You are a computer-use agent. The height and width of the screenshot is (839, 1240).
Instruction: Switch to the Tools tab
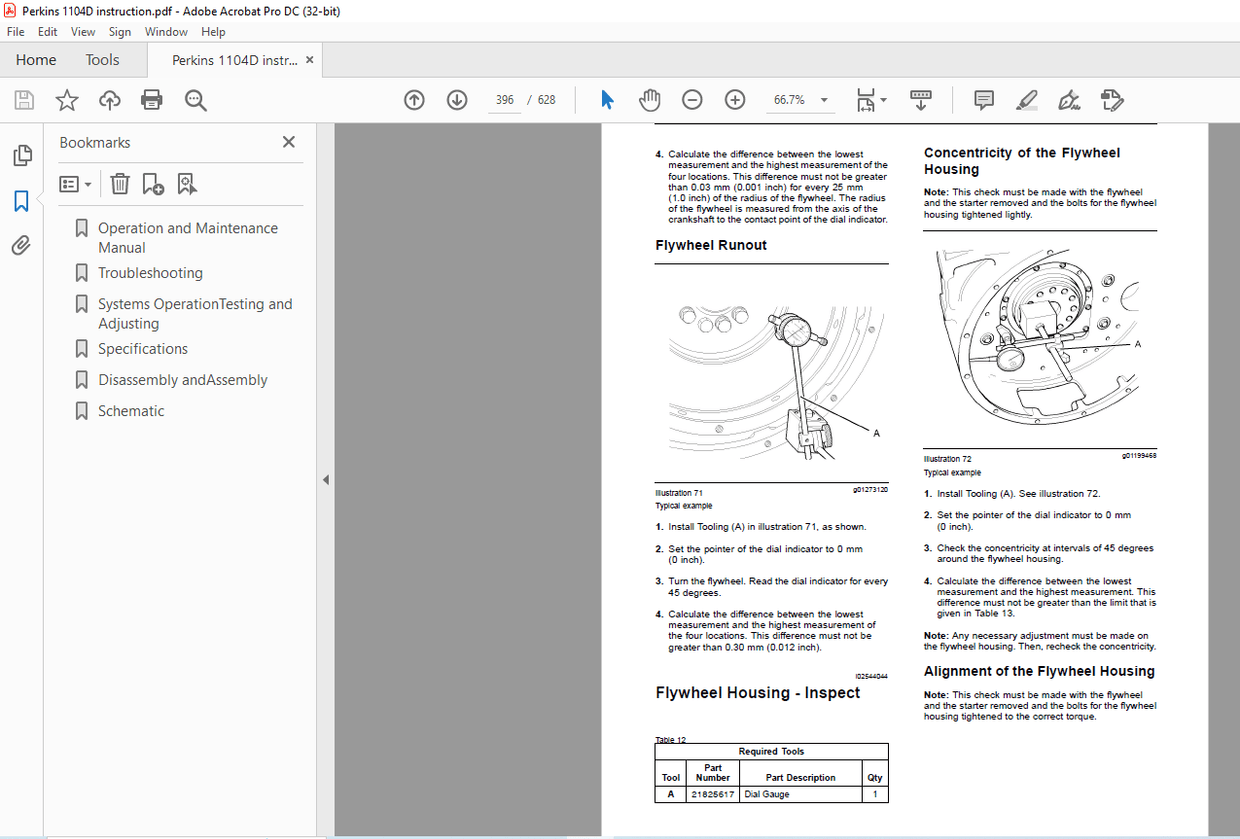click(101, 60)
